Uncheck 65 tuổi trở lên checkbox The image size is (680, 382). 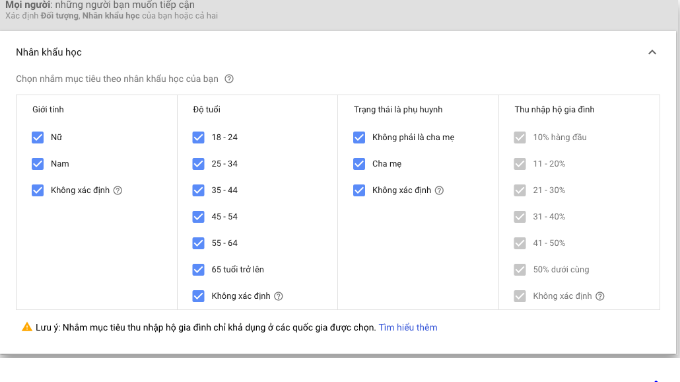click(198, 270)
